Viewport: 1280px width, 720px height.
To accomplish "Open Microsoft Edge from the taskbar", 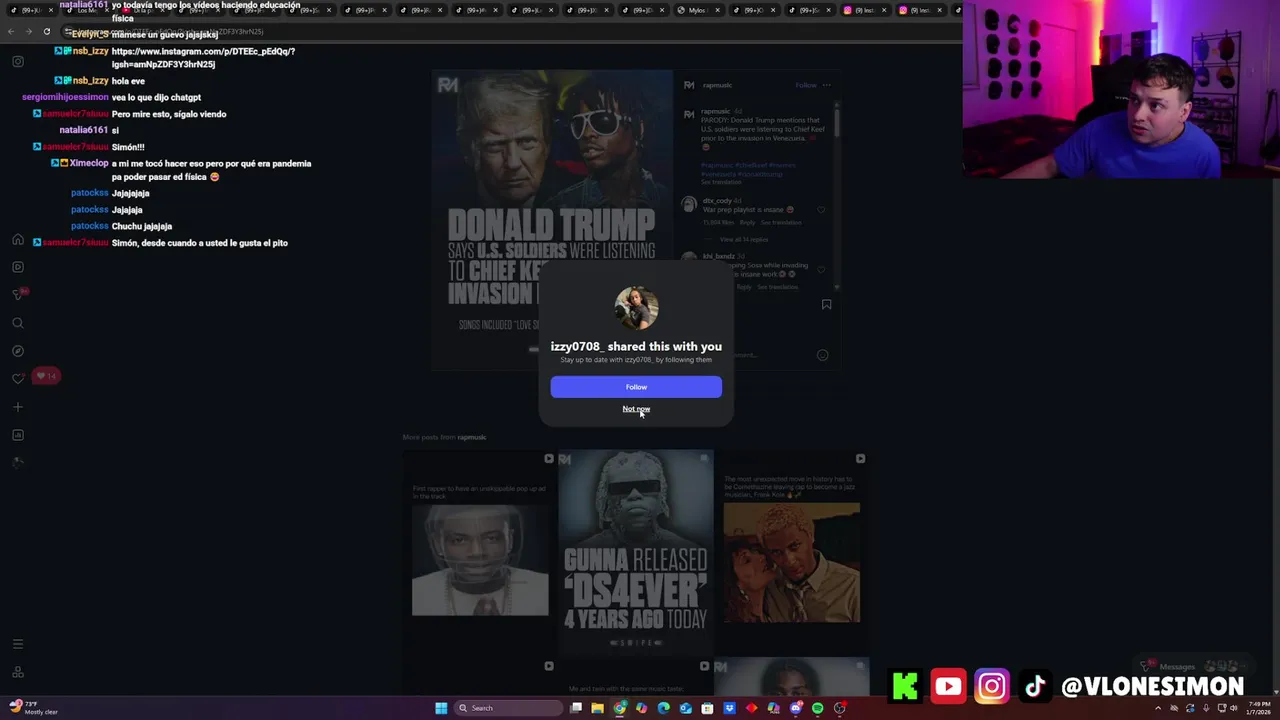I will click(x=663, y=708).
